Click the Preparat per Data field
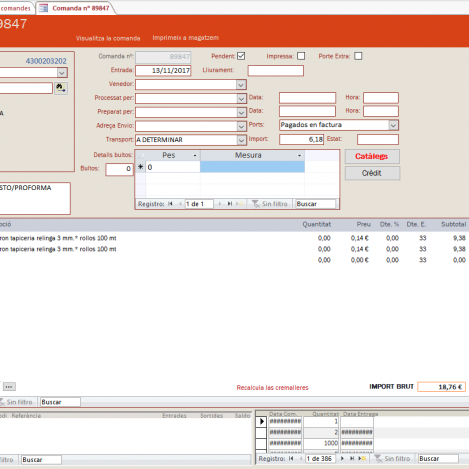Viewport: 469px width, 469px height. point(307,111)
